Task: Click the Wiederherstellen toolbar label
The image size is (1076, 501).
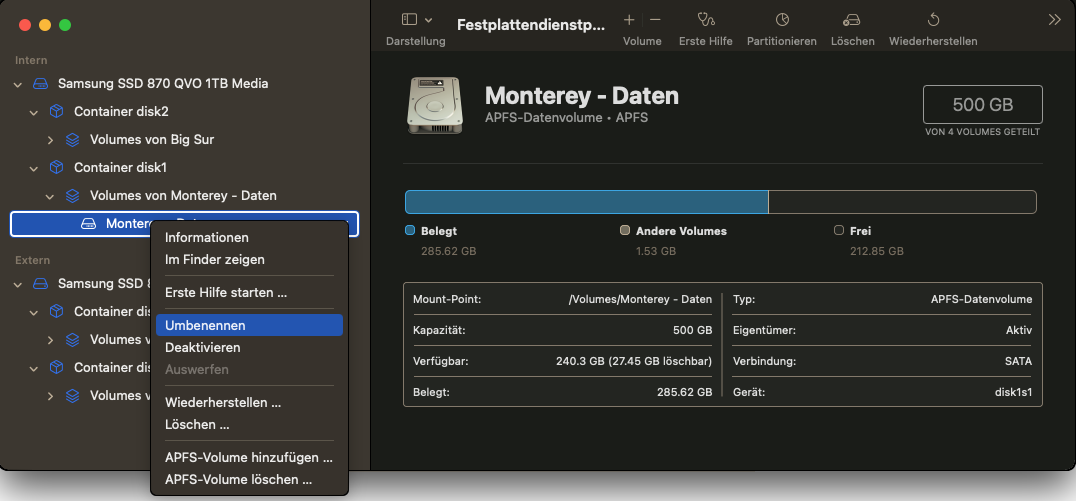Action: (933, 41)
